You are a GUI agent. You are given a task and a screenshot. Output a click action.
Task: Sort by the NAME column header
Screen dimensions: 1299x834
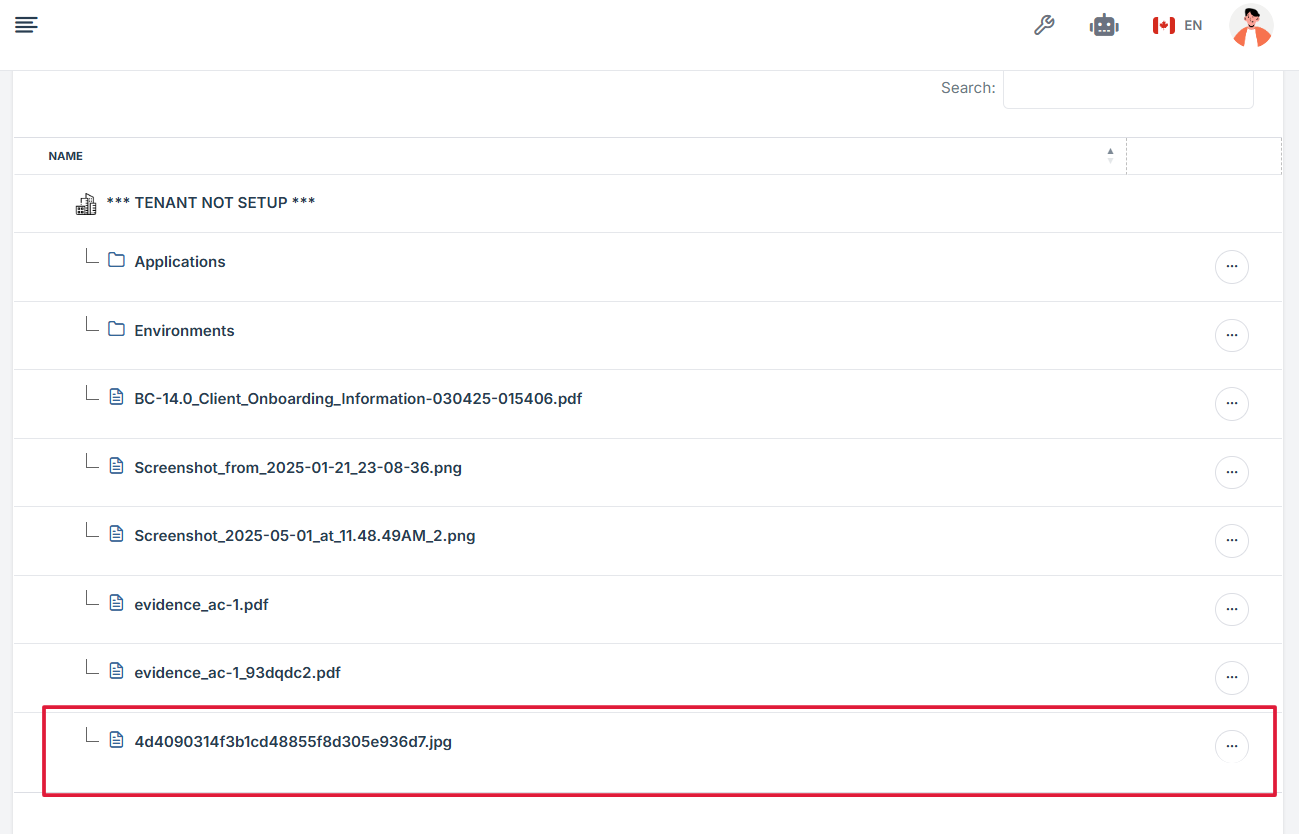coord(66,156)
